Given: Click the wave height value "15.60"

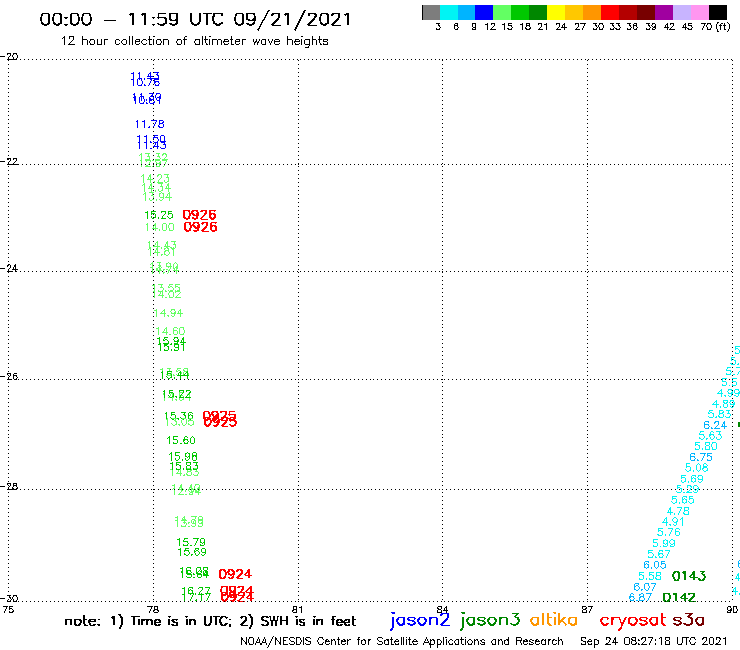Looking at the screenshot, I should tap(181, 440).
